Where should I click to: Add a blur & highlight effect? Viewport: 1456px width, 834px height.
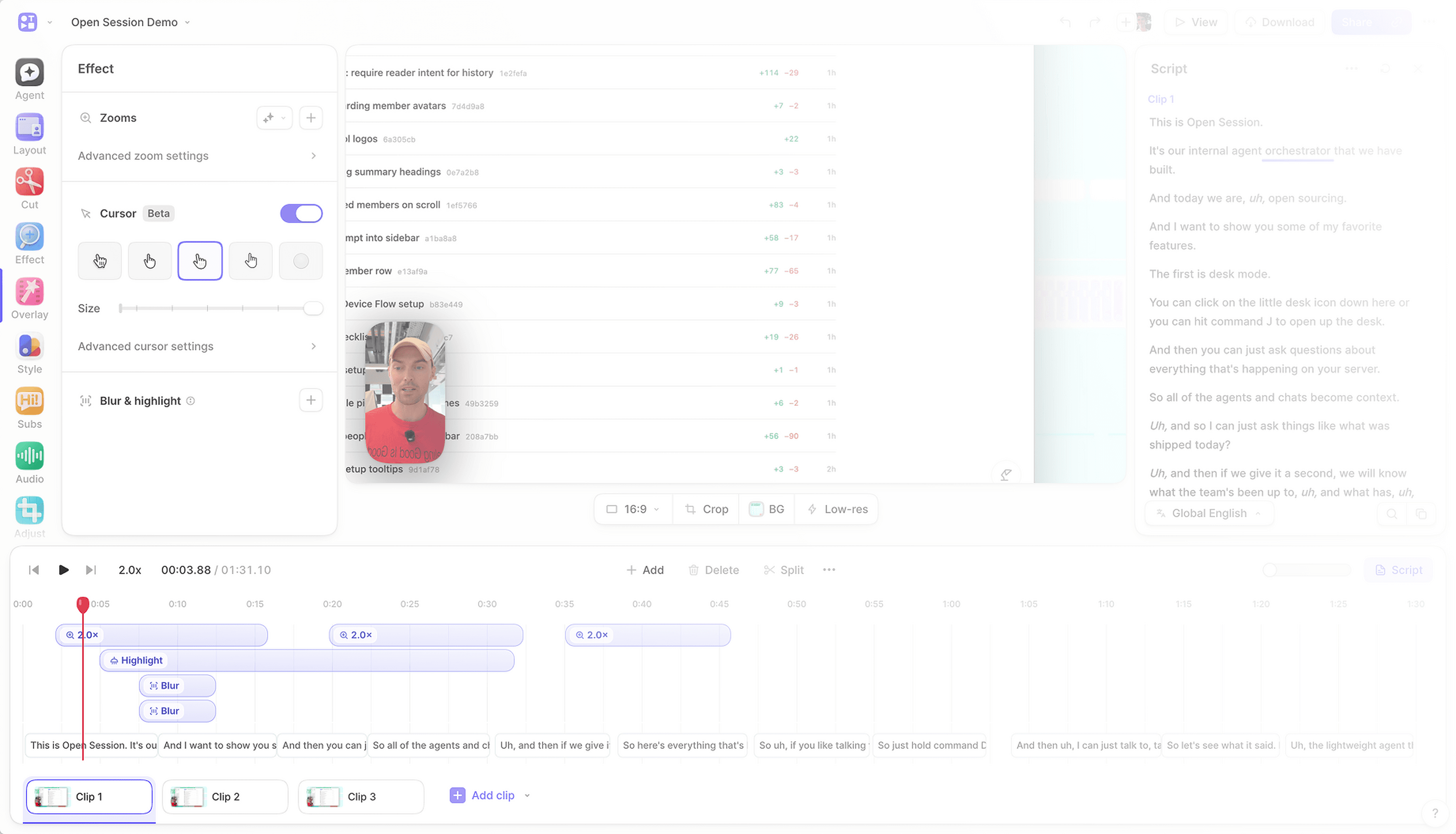[x=311, y=400]
